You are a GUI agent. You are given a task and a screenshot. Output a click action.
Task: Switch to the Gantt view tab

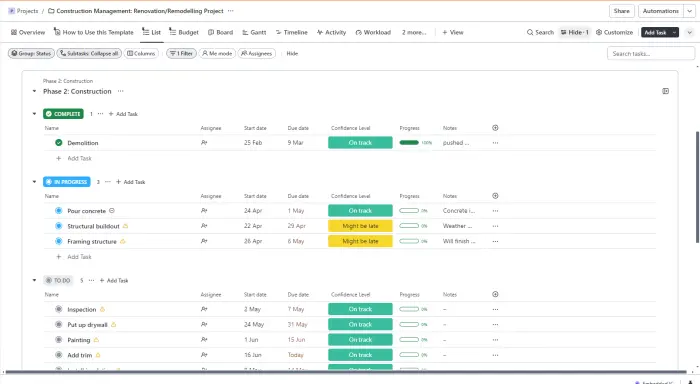[x=254, y=33]
